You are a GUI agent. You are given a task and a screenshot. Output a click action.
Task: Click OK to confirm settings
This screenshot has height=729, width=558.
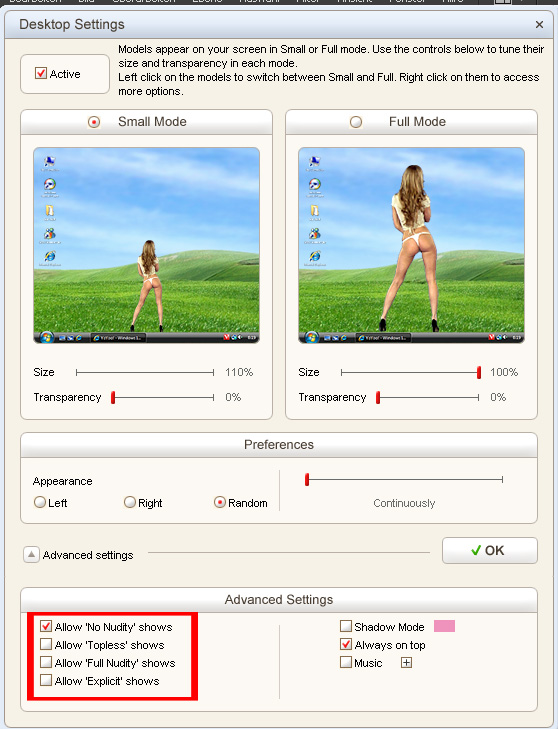(x=490, y=550)
